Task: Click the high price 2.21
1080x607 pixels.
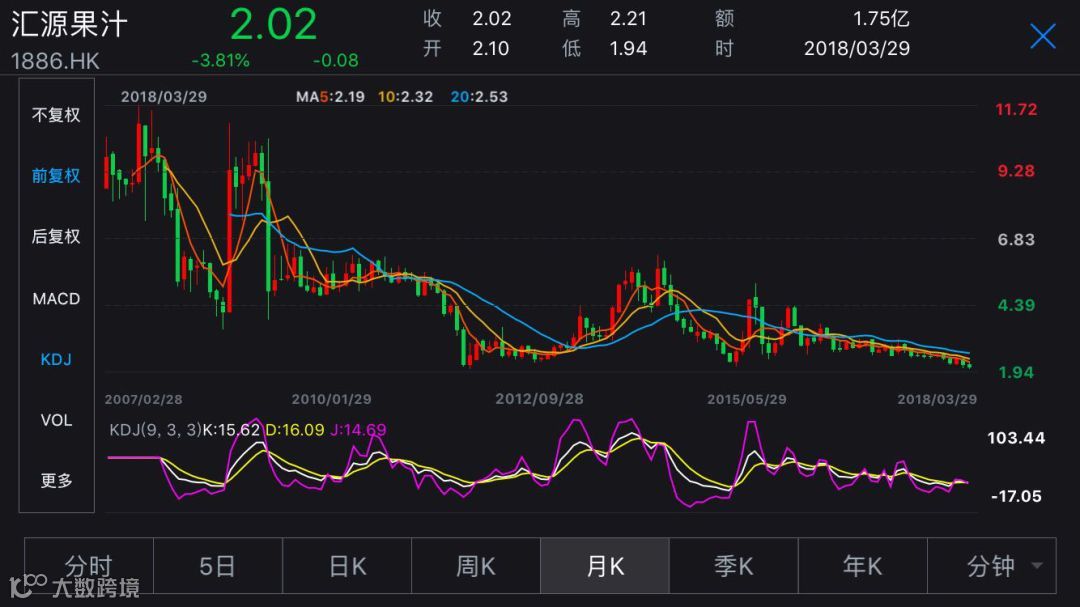Action: pyautogui.click(x=628, y=19)
